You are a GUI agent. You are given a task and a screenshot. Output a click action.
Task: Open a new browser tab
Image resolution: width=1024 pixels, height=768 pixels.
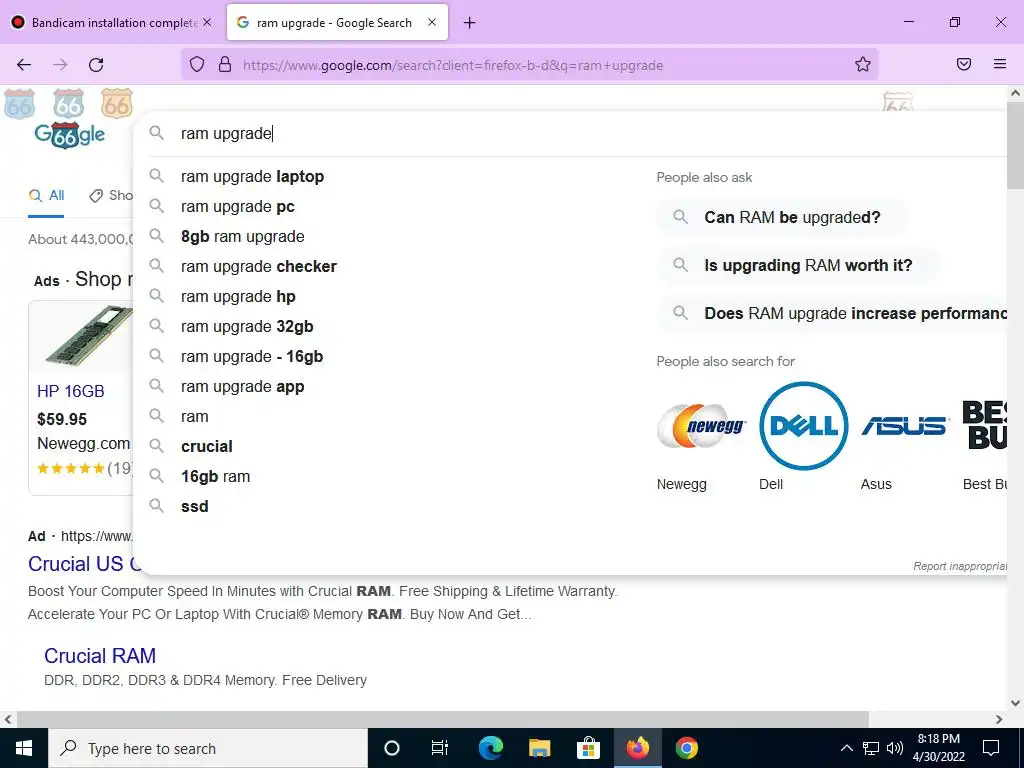pyautogui.click(x=469, y=23)
